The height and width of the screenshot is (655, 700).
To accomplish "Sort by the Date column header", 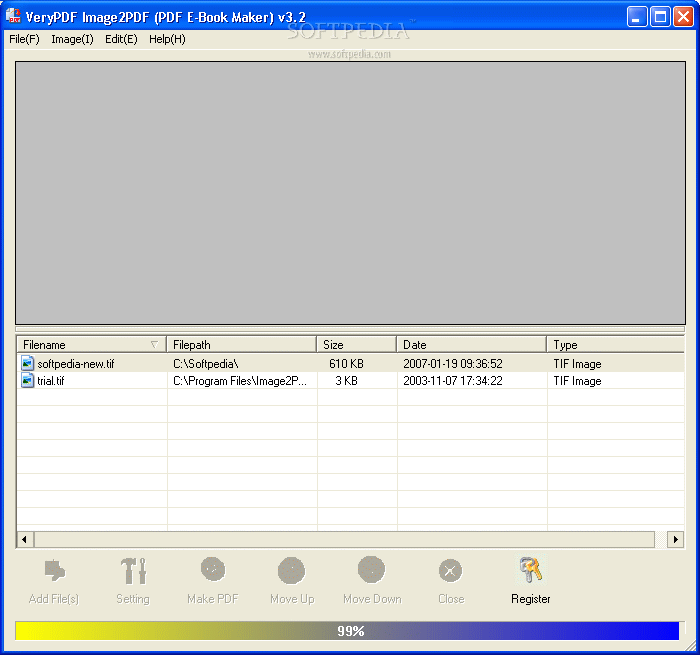I will pyautogui.click(x=471, y=345).
